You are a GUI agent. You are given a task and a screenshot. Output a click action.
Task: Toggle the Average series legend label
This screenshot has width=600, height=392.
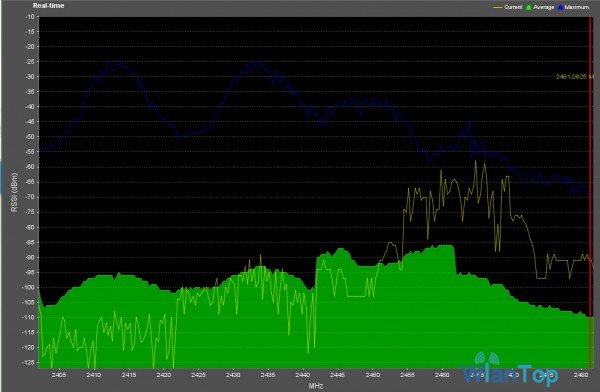click(544, 7)
